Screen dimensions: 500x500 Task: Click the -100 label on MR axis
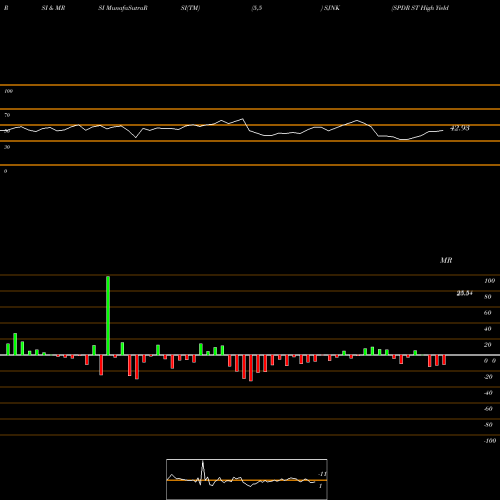490,441
